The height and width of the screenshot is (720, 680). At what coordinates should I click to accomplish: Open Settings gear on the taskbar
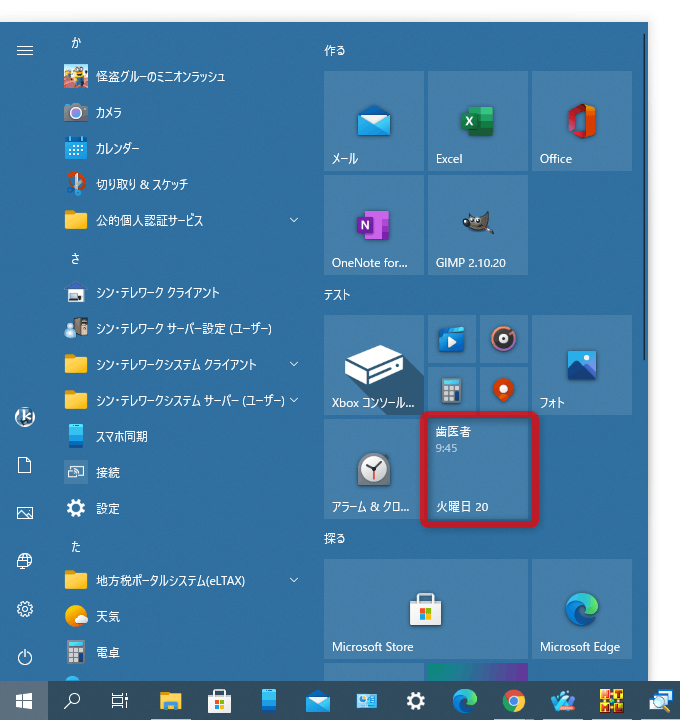click(x=416, y=701)
